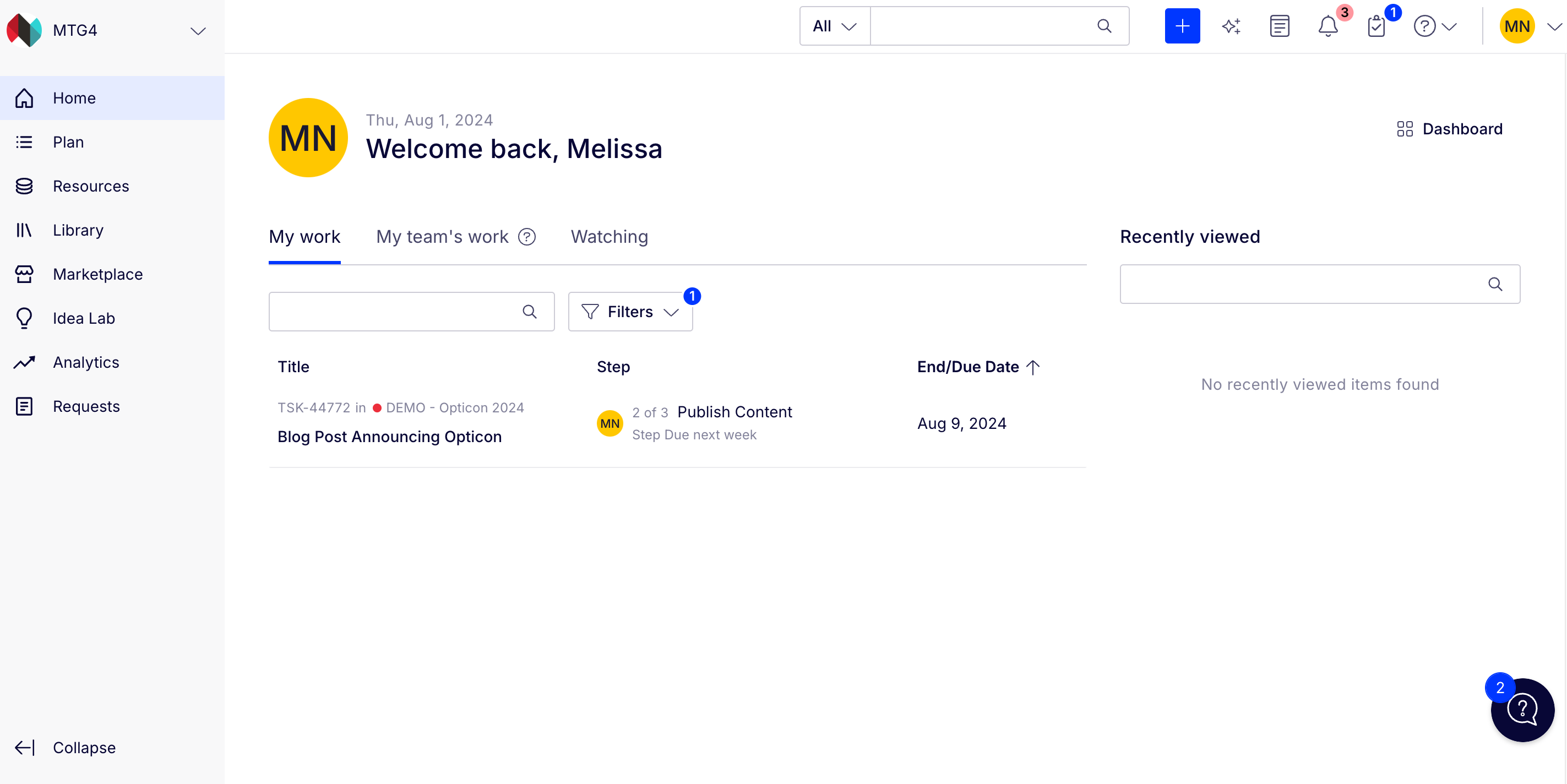Click the Recently viewed search field
The width and height of the screenshot is (1567, 784).
(1319, 284)
